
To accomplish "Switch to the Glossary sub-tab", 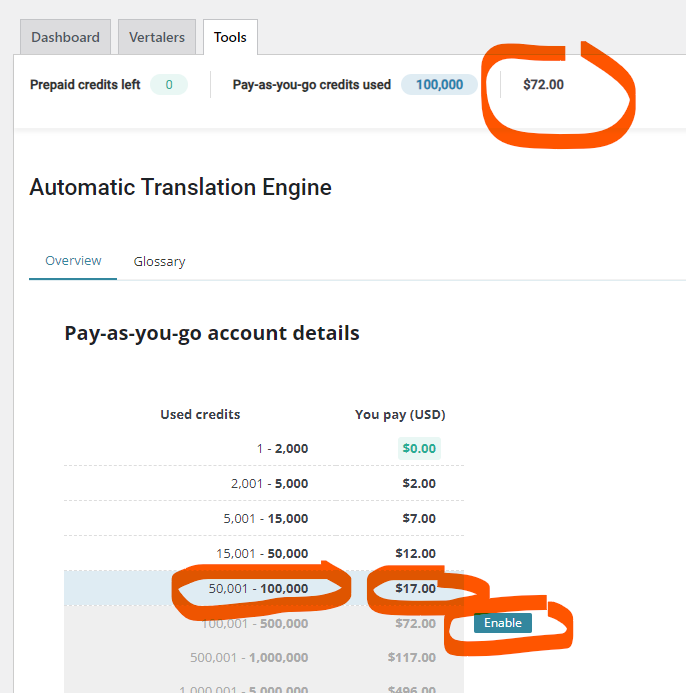I will click(160, 261).
